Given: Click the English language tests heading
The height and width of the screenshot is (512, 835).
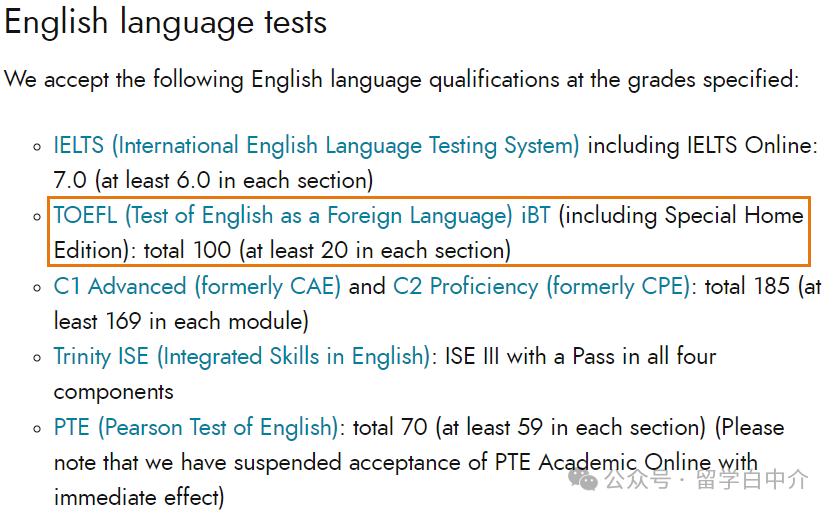Looking at the screenshot, I should click(x=166, y=22).
